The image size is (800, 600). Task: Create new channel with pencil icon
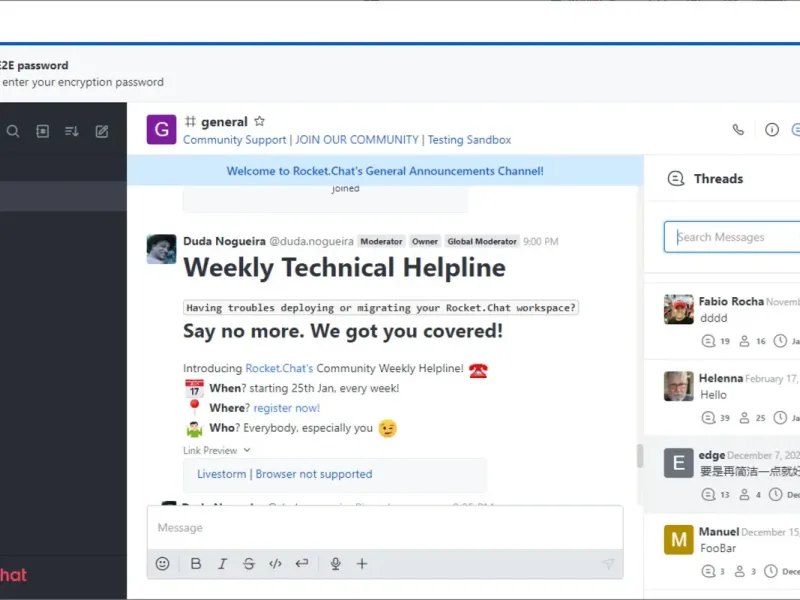point(102,131)
